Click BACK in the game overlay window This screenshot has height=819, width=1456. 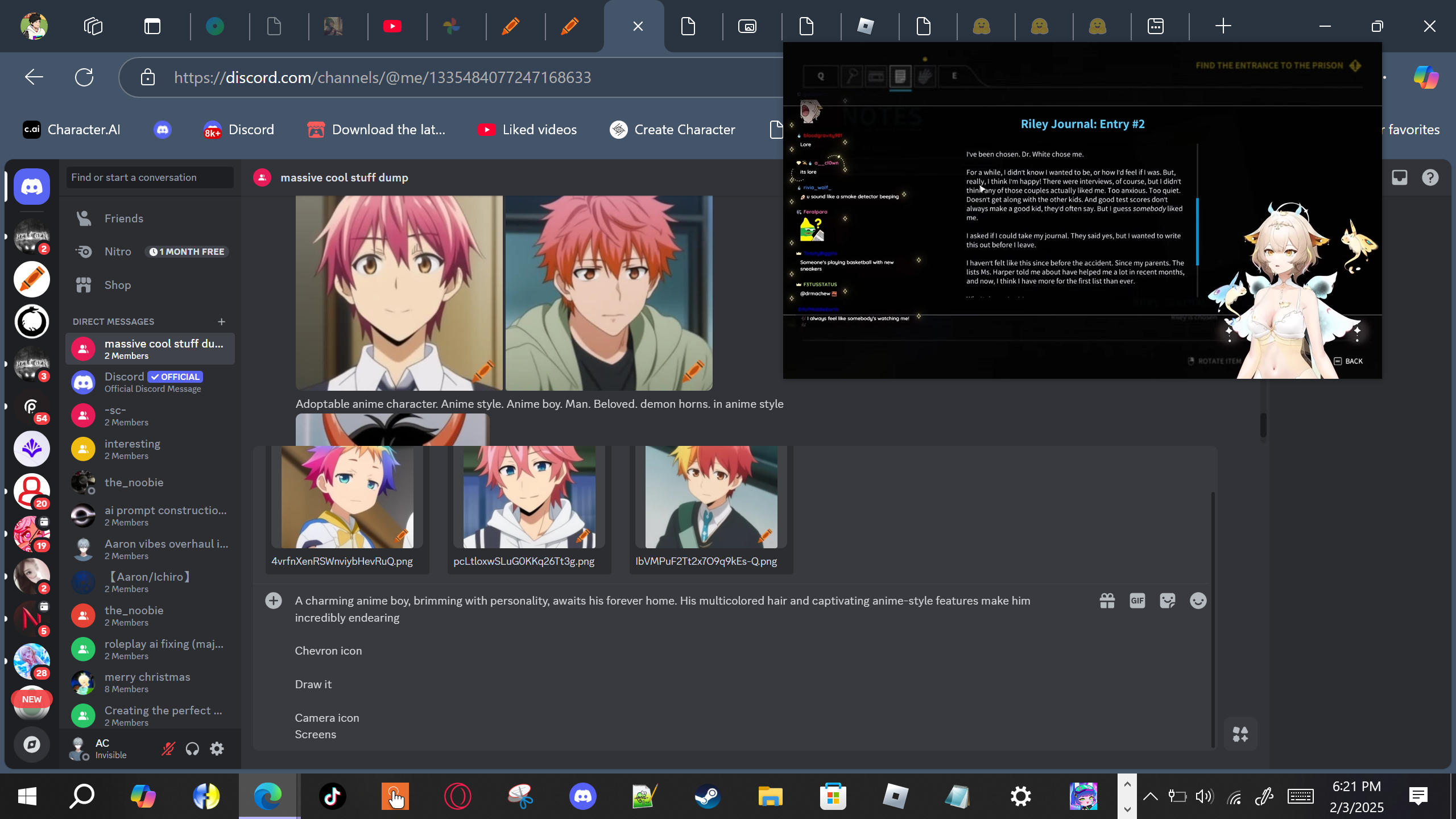1349,361
